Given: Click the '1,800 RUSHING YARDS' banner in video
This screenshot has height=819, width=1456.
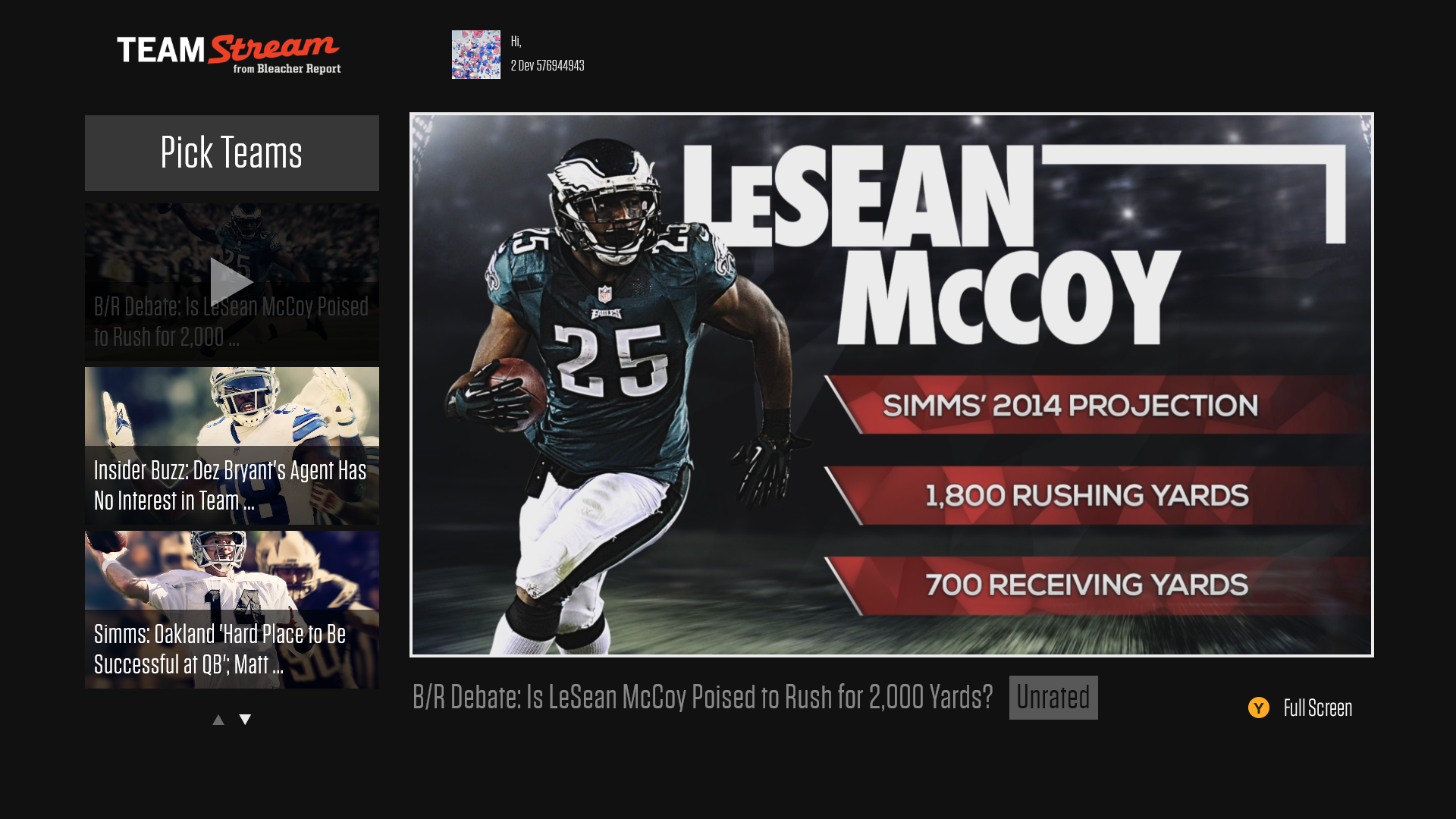Looking at the screenshot, I should (1086, 496).
